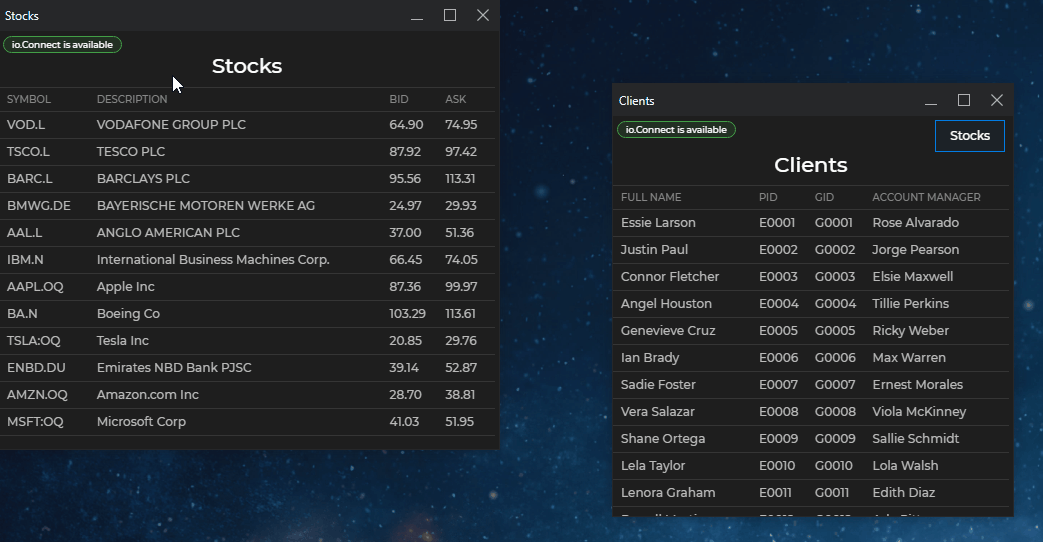Click io.Connect status badge in Clients window

(x=676, y=130)
